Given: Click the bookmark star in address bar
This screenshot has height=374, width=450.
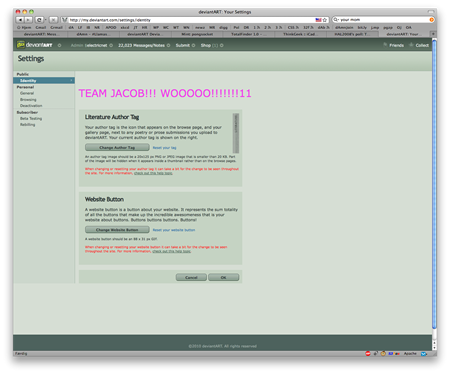Looking at the screenshot, I should 325,20.
